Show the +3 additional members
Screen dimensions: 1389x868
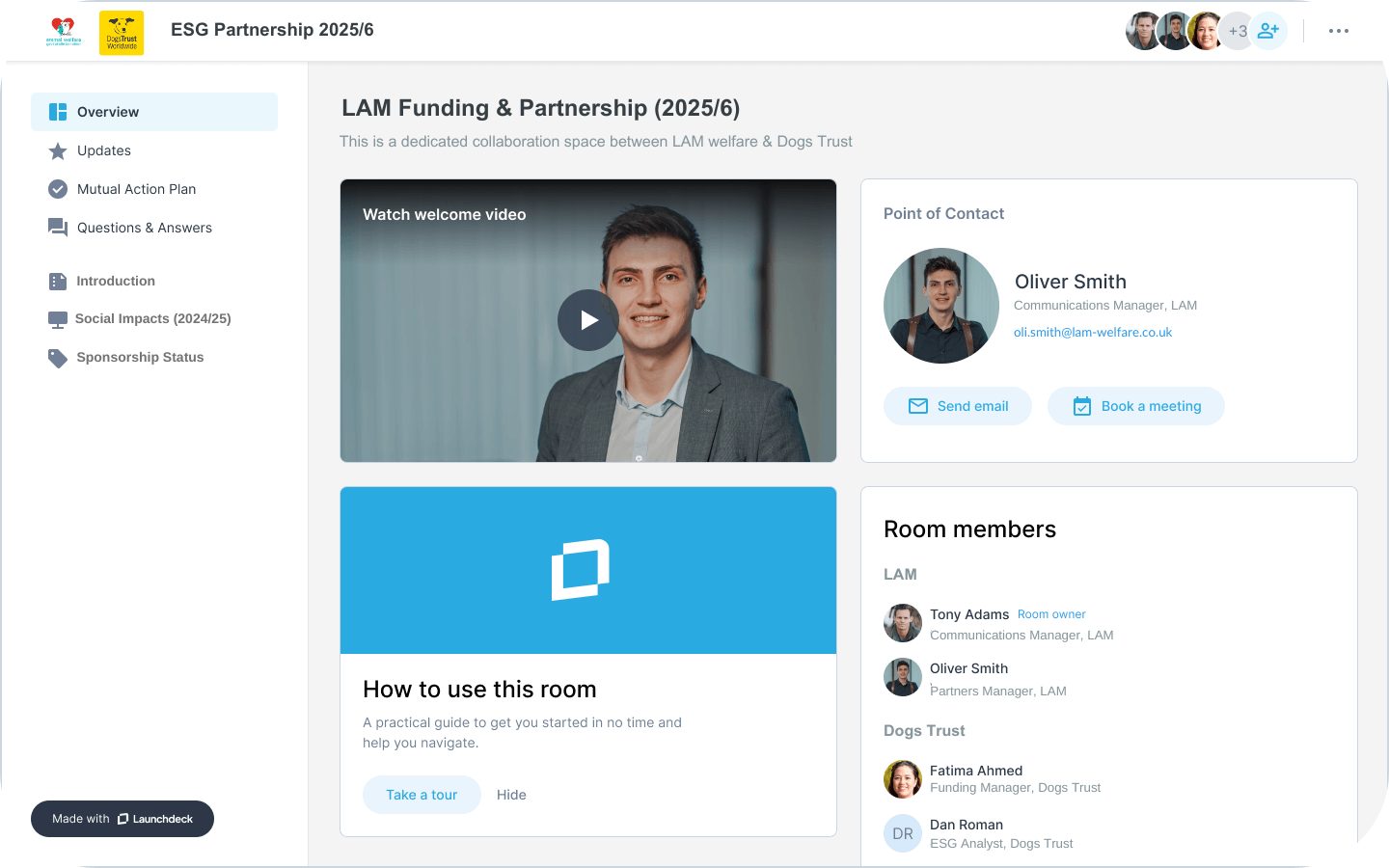pyautogui.click(x=1238, y=31)
